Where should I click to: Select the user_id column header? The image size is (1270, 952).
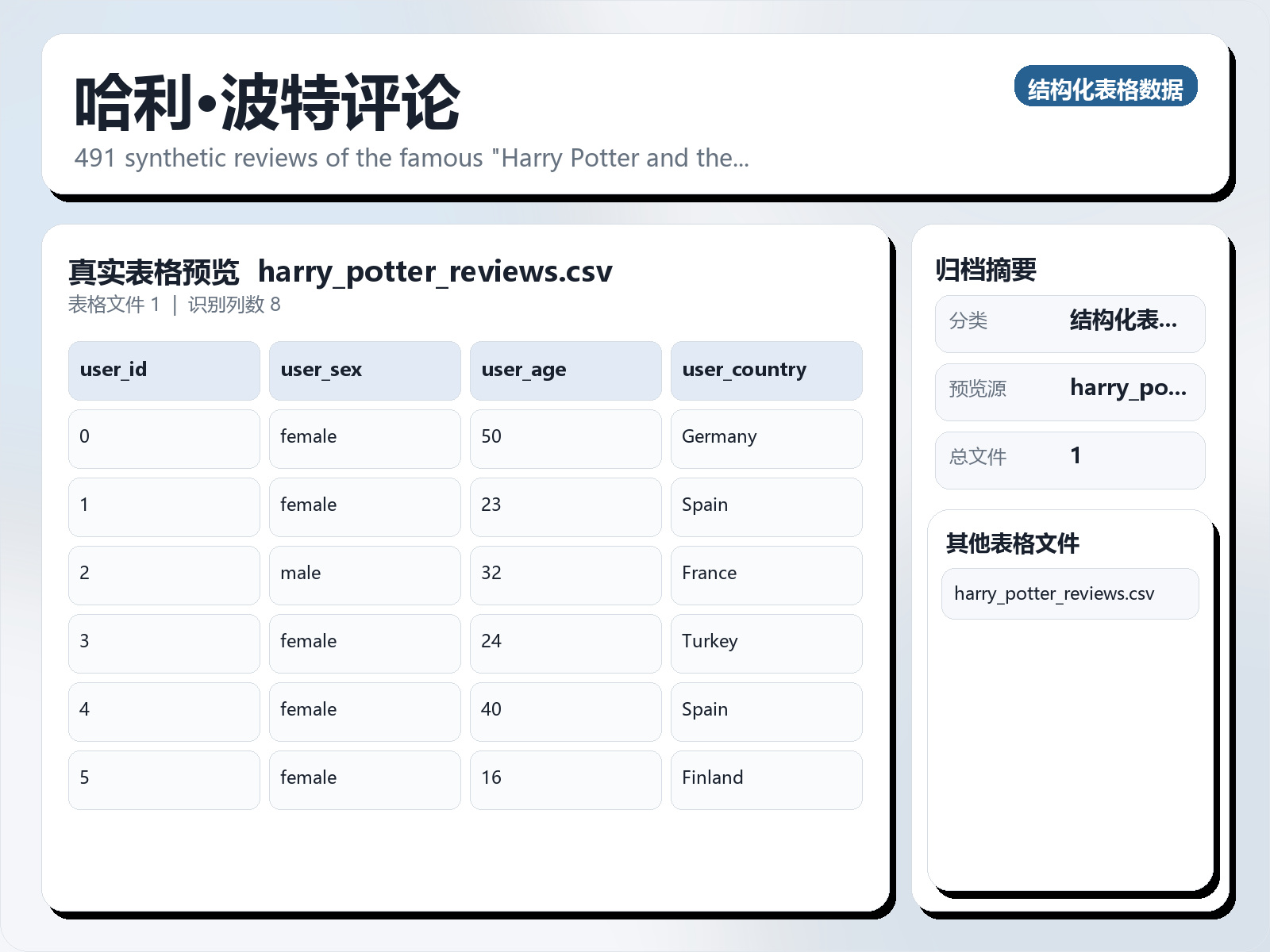164,370
